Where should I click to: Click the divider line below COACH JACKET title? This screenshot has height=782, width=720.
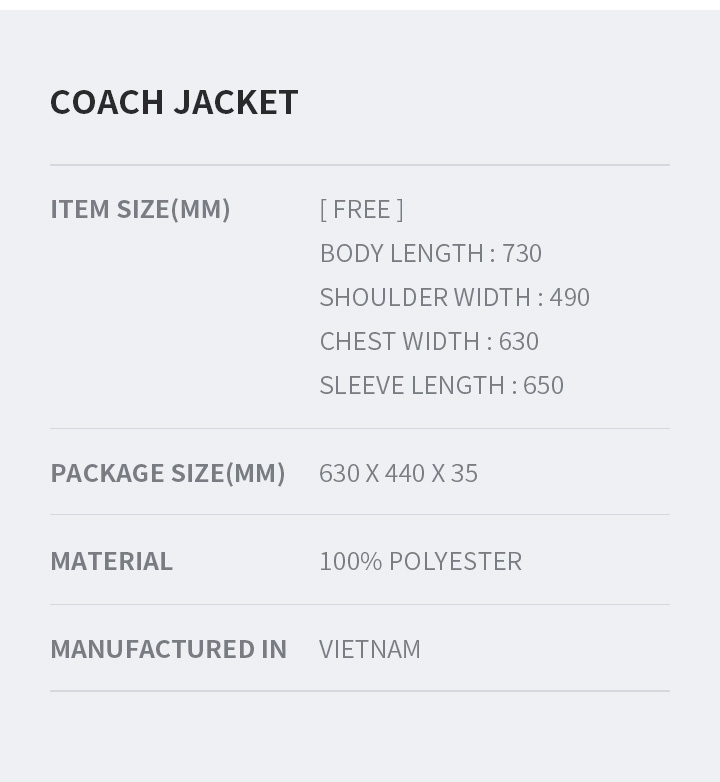(360, 165)
